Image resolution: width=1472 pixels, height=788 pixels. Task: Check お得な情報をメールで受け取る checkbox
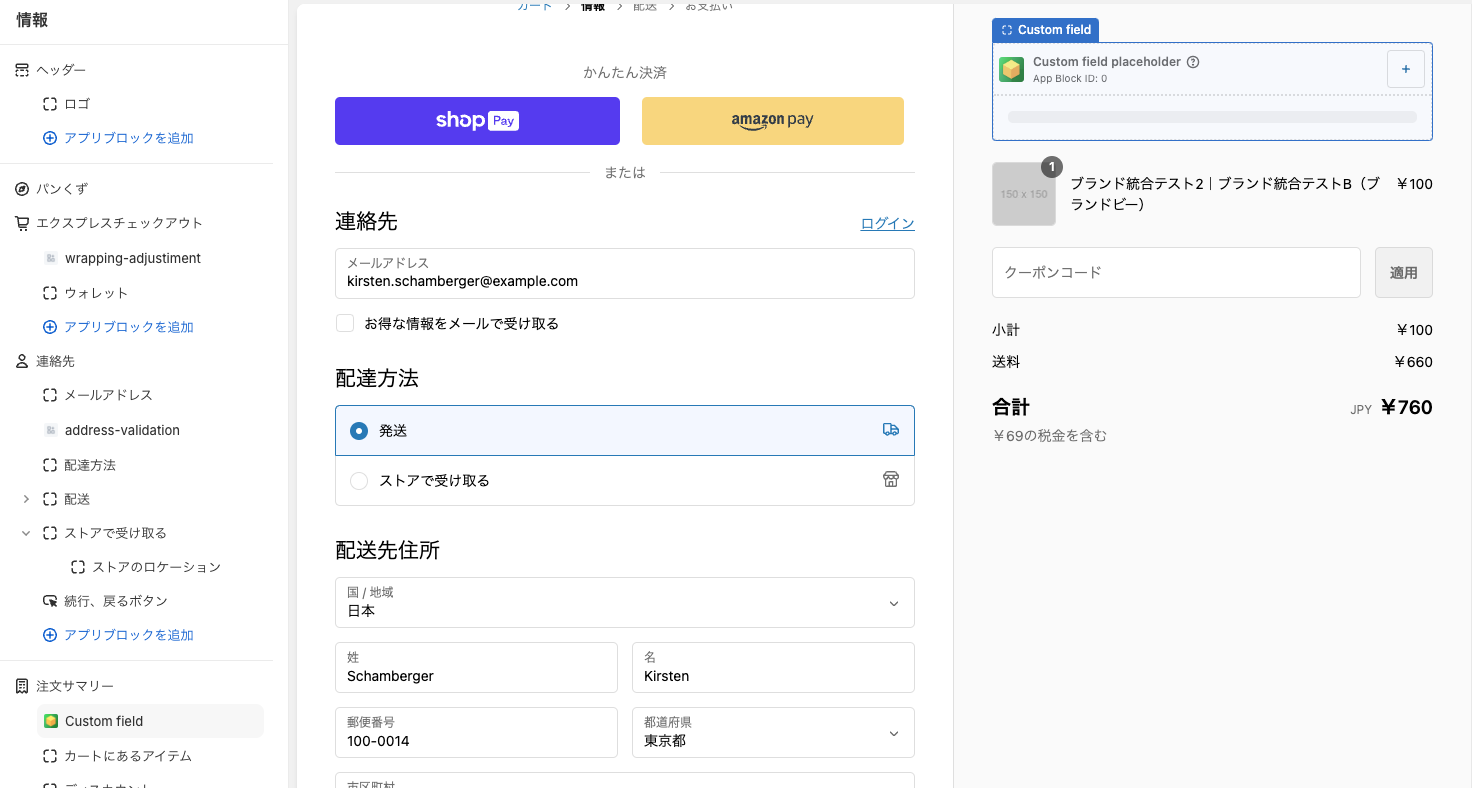click(x=345, y=323)
